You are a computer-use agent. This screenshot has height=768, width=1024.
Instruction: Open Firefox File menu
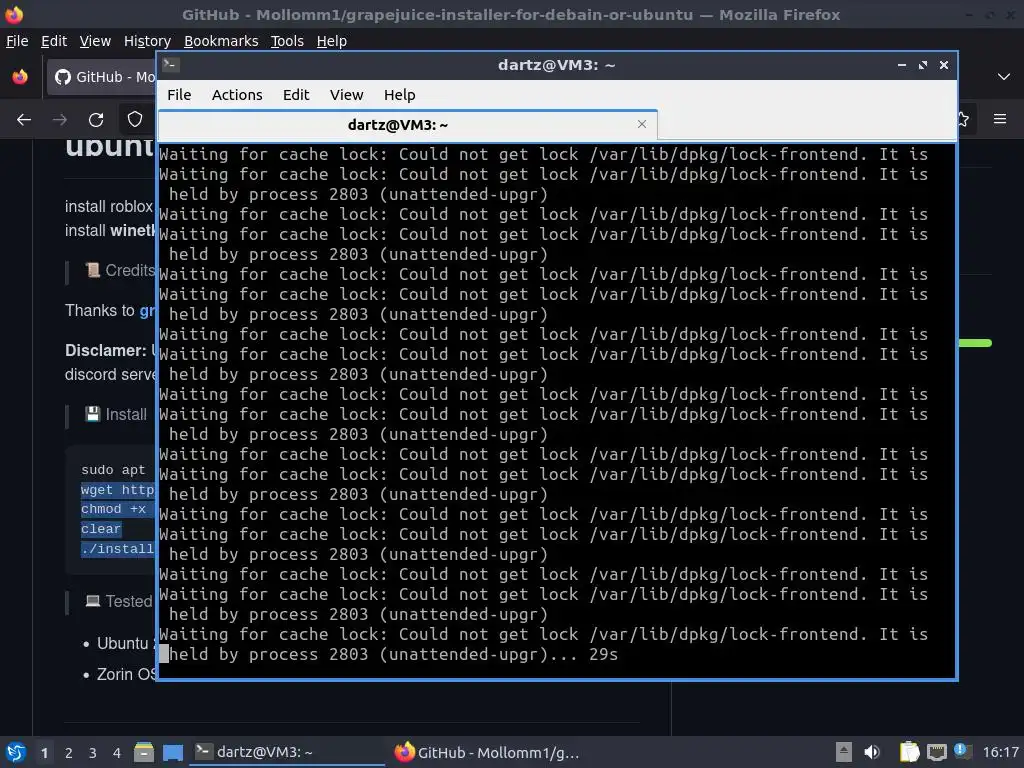[17, 41]
